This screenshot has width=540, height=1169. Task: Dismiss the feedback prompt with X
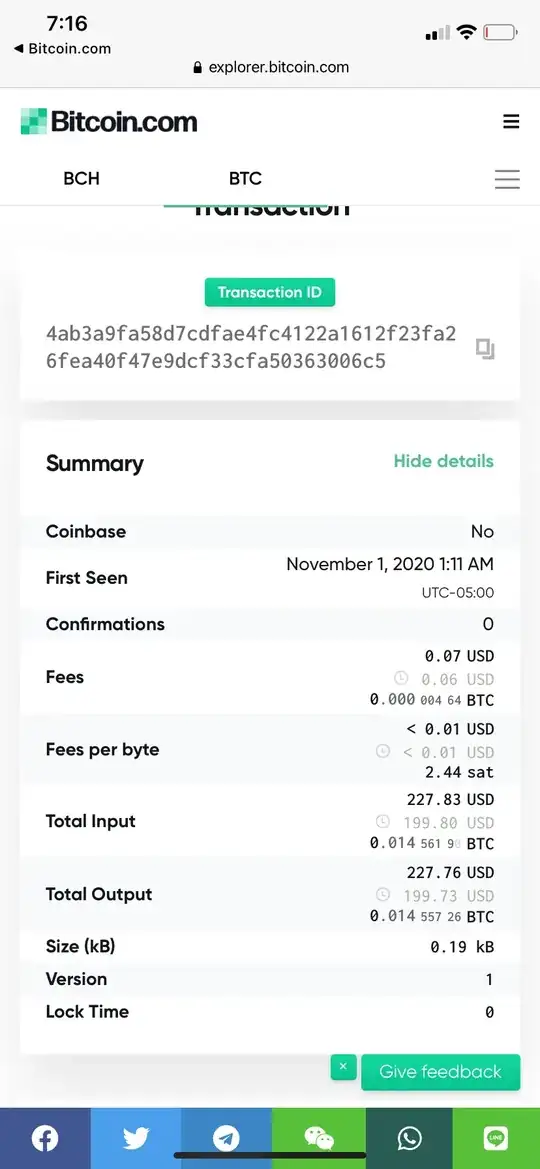click(343, 1067)
